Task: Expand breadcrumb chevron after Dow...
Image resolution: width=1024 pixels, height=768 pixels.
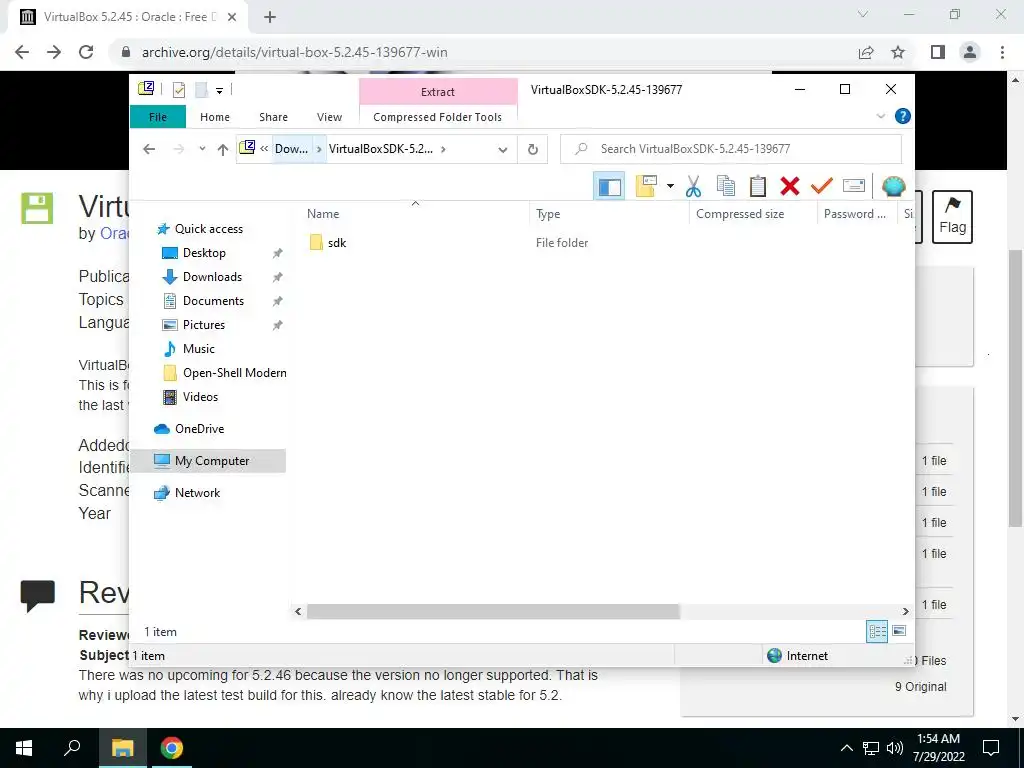Action: pyautogui.click(x=319, y=149)
